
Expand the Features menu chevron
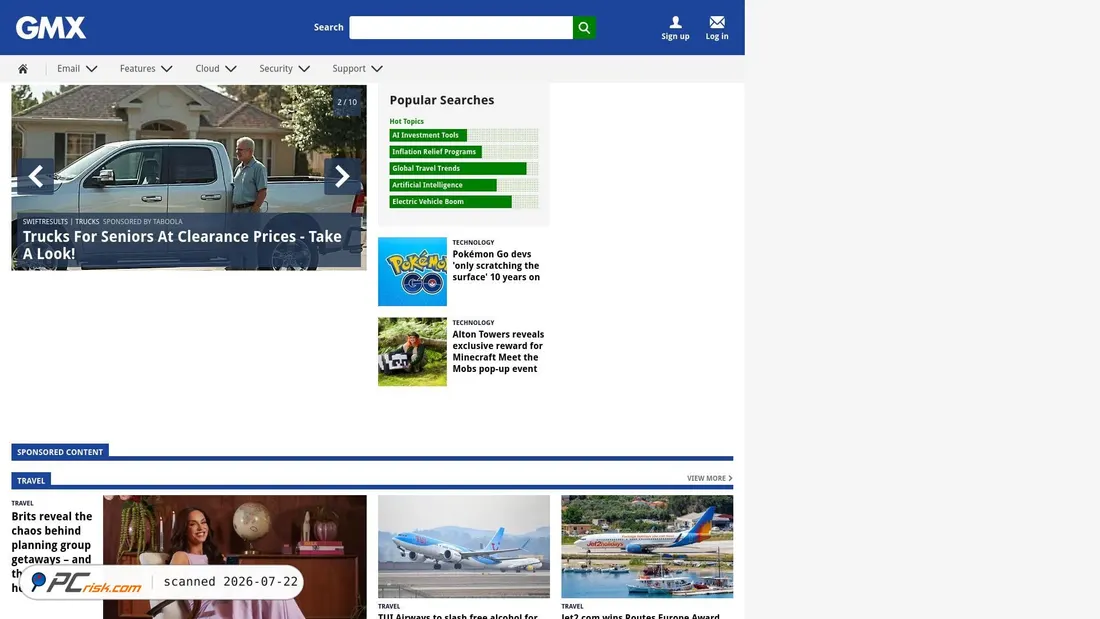pyautogui.click(x=167, y=69)
